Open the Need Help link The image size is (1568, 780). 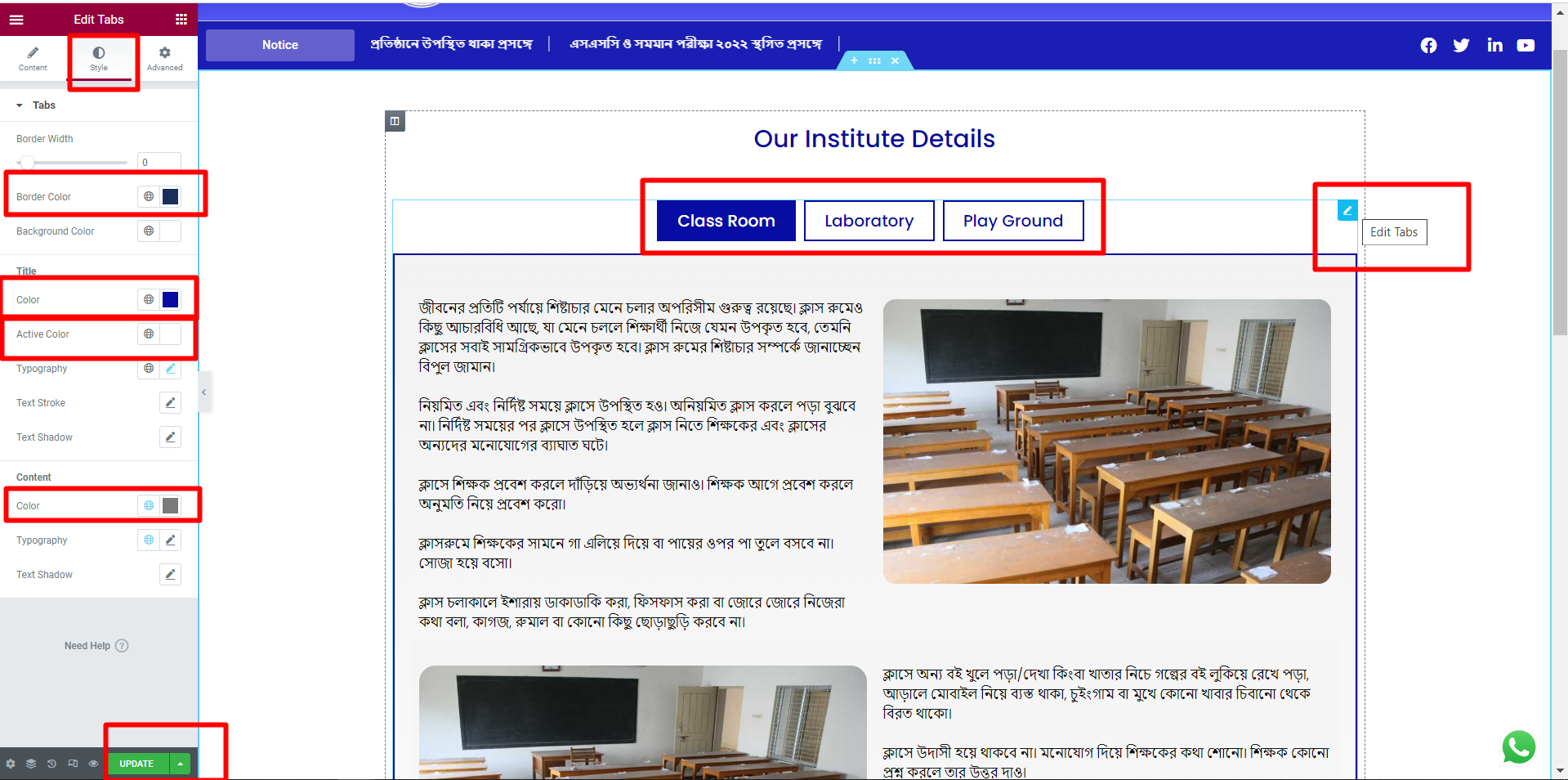(96, 646)
